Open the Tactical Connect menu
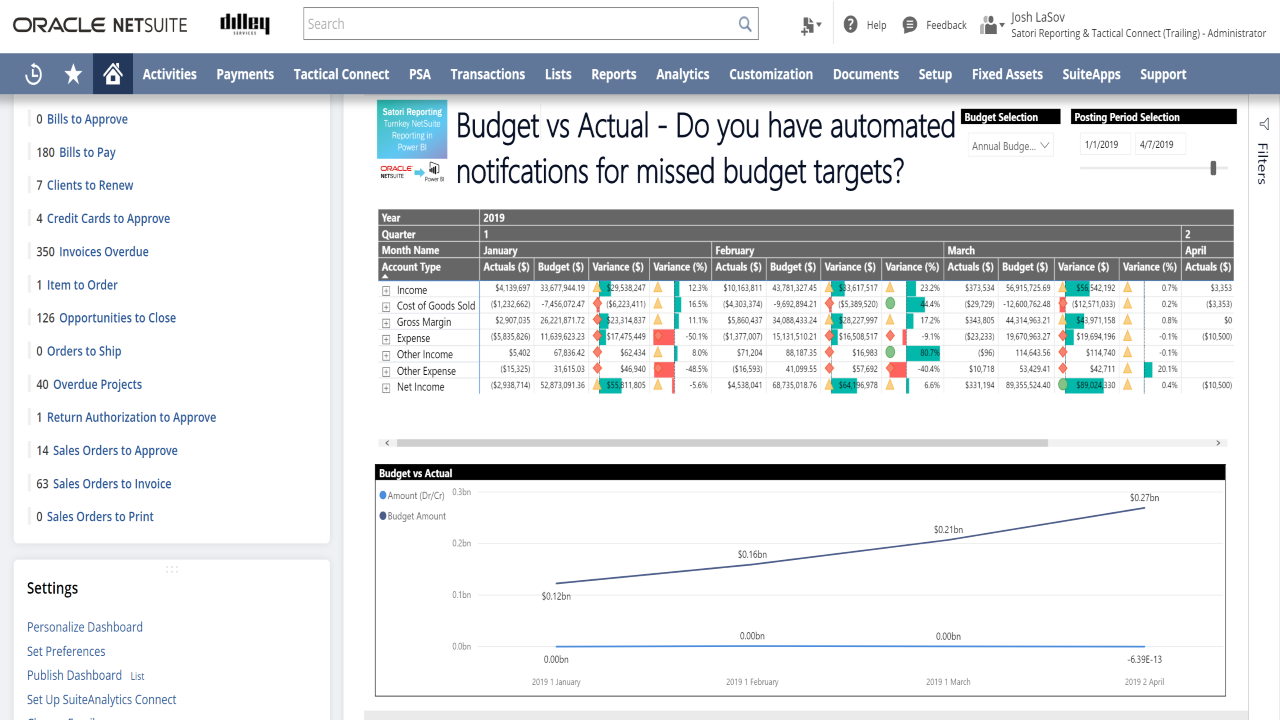The width and height of the screenshot is (1280, 720). 341,74
